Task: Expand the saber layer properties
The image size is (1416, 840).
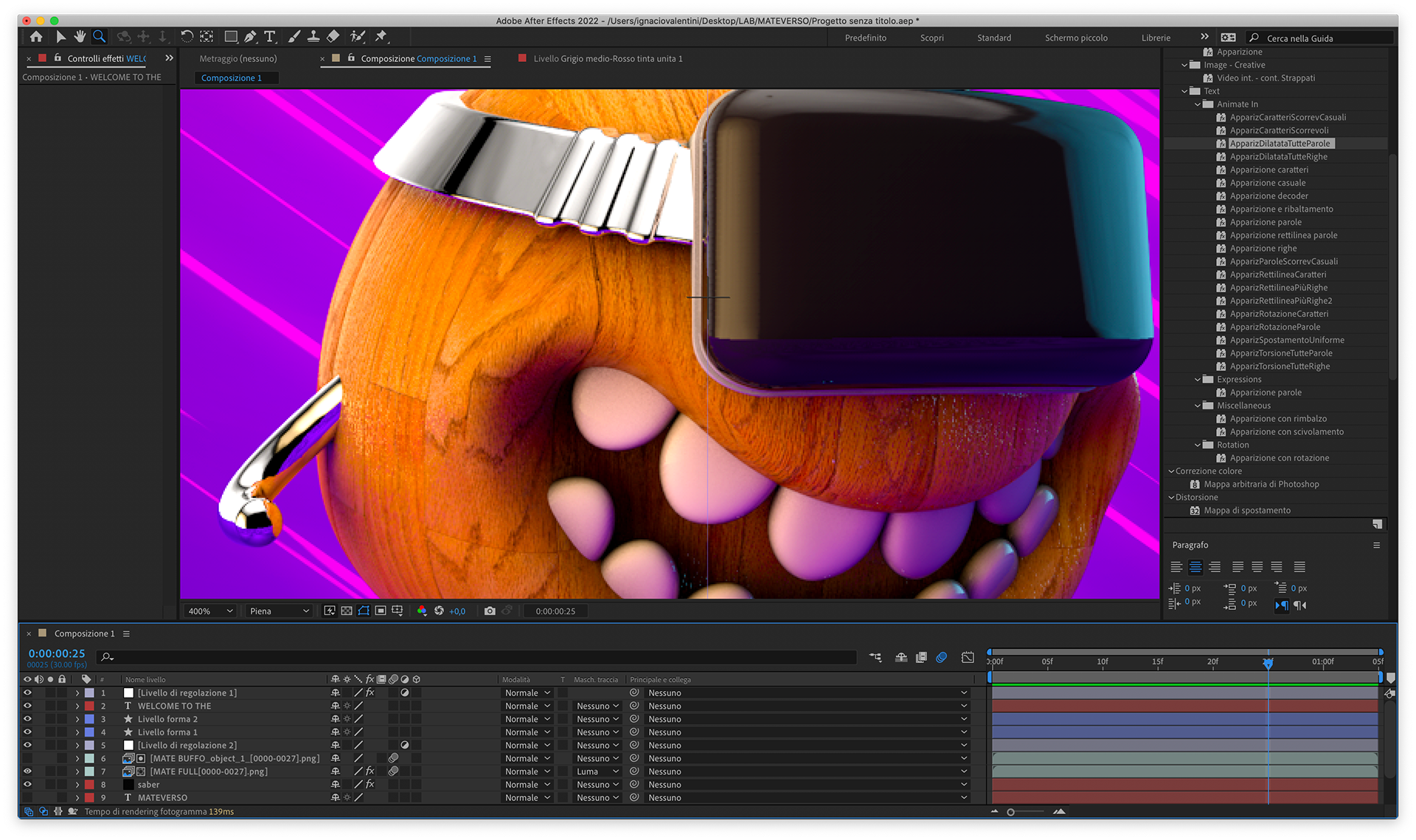Action: [x=77, y=785]
